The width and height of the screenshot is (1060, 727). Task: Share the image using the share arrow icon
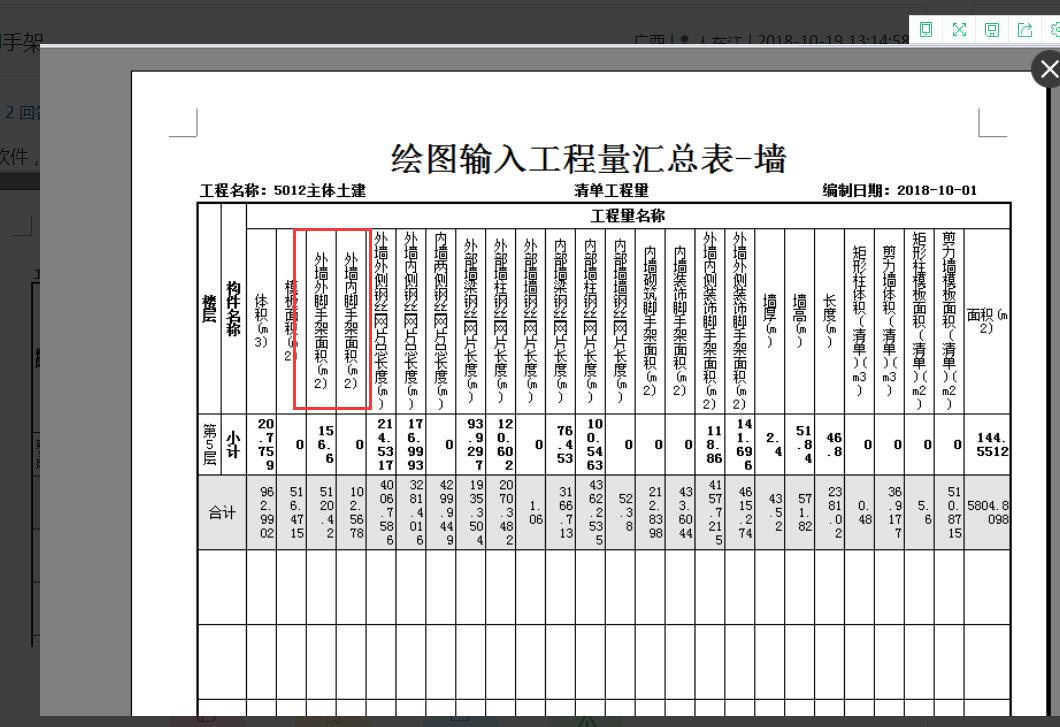point(1025,30)
